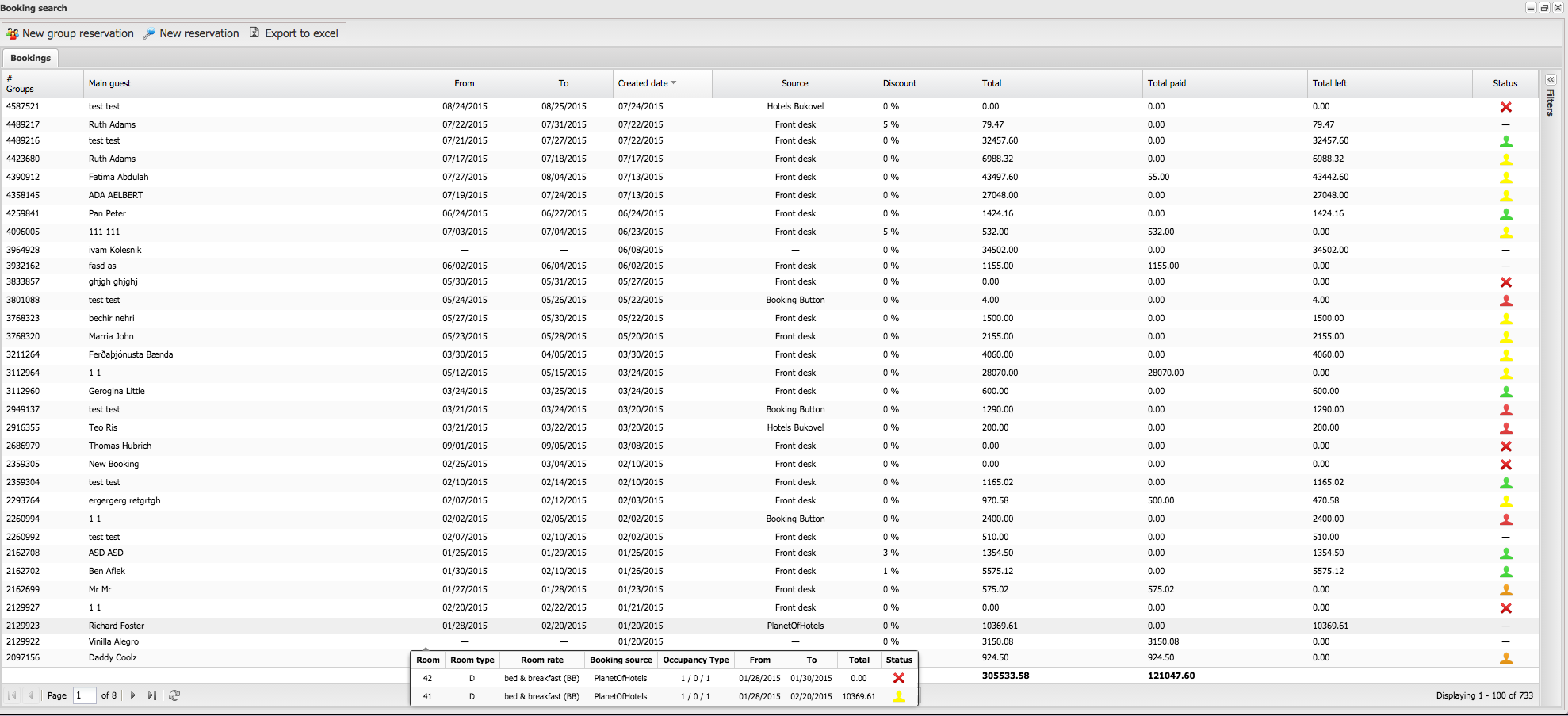Screen dimensions: 1568x716
Task: Select booking number 4489217
Action: coord(23,124)
